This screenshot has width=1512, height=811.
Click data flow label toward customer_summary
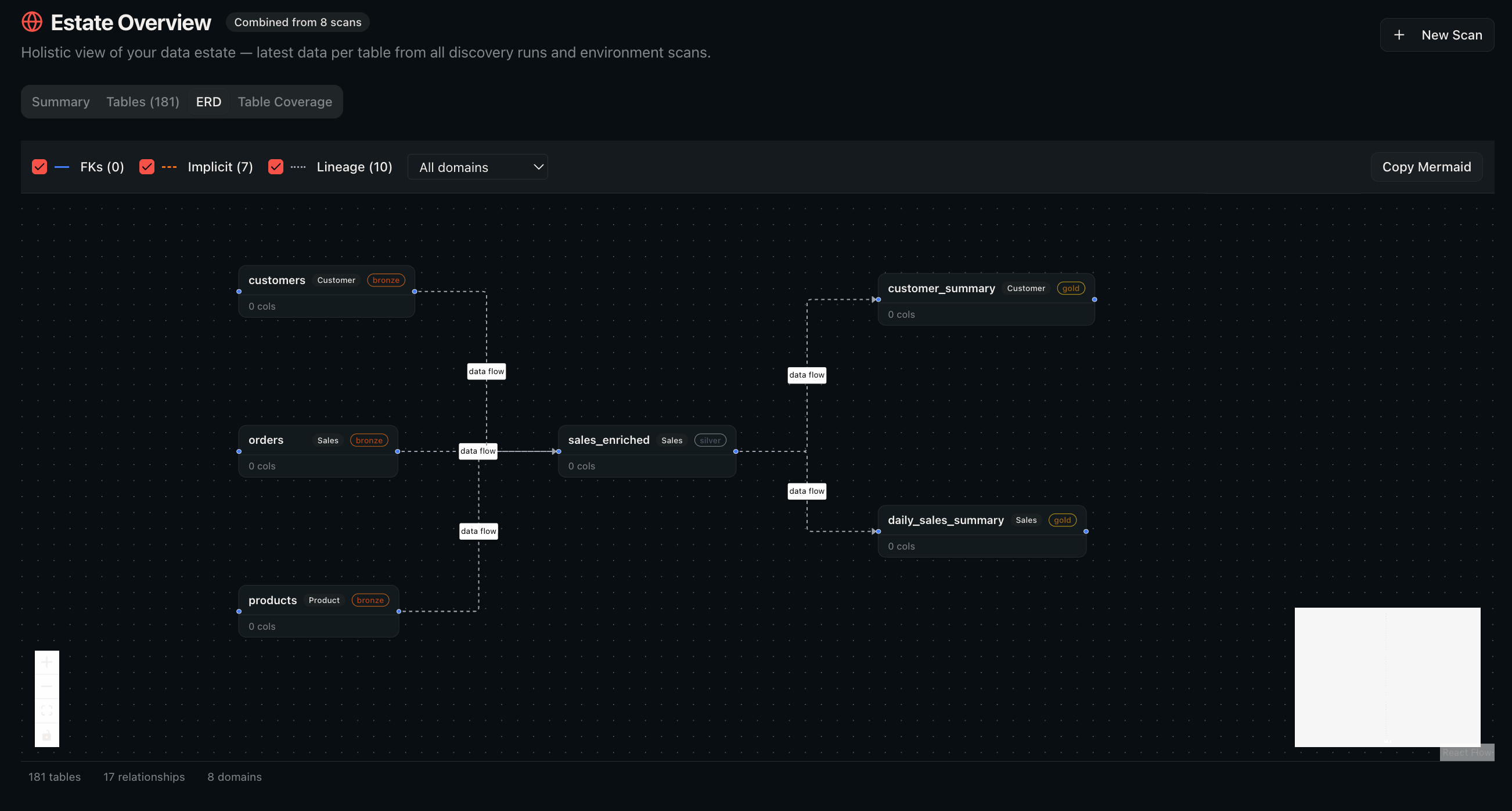(807, 375)
